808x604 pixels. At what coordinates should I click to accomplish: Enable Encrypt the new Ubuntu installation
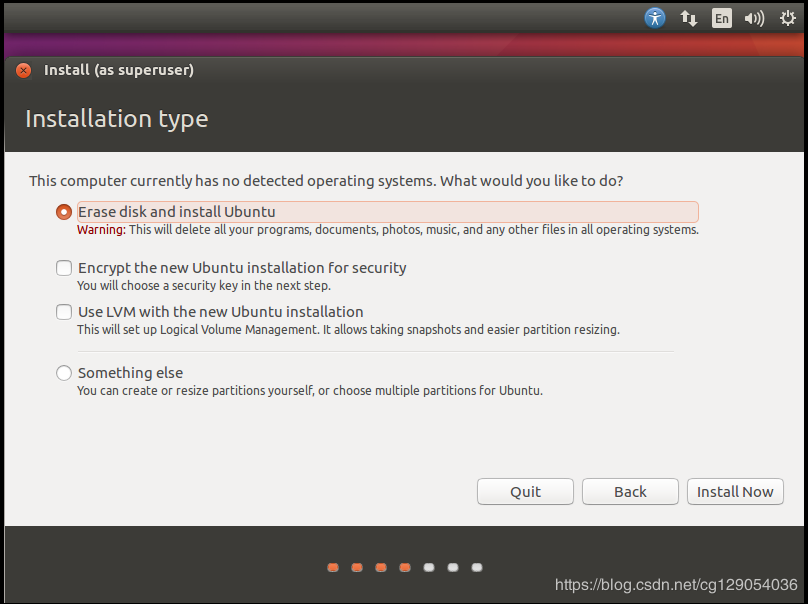pos(64,268)
